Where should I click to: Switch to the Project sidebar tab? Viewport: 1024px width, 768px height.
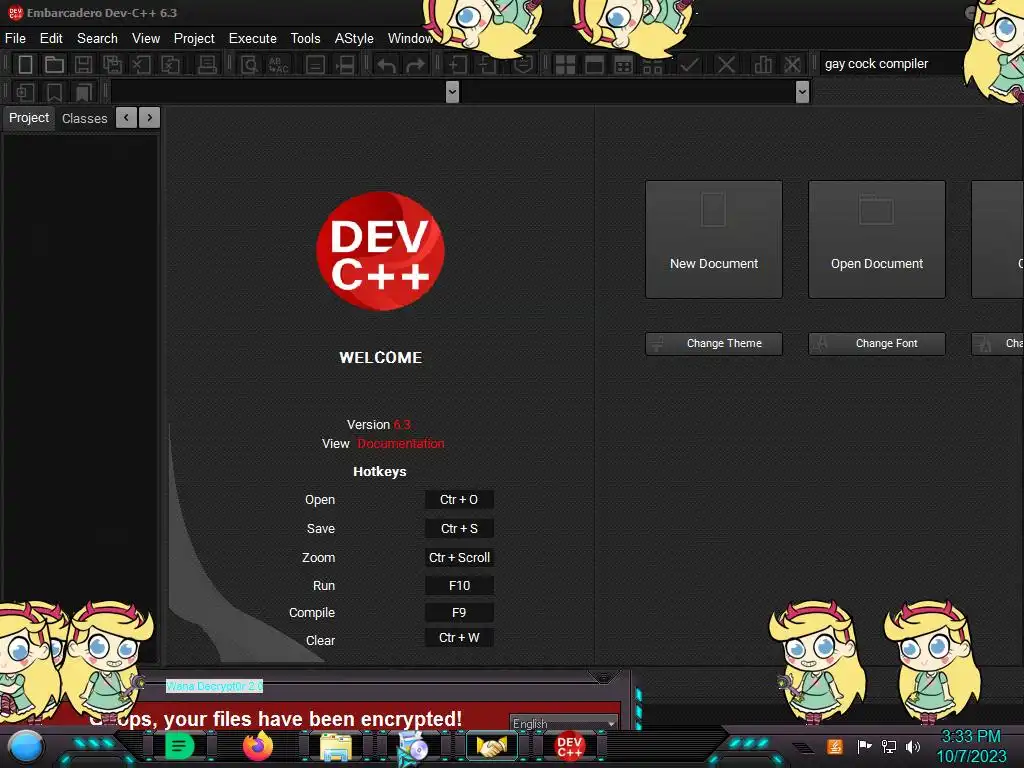coord(29,118)
